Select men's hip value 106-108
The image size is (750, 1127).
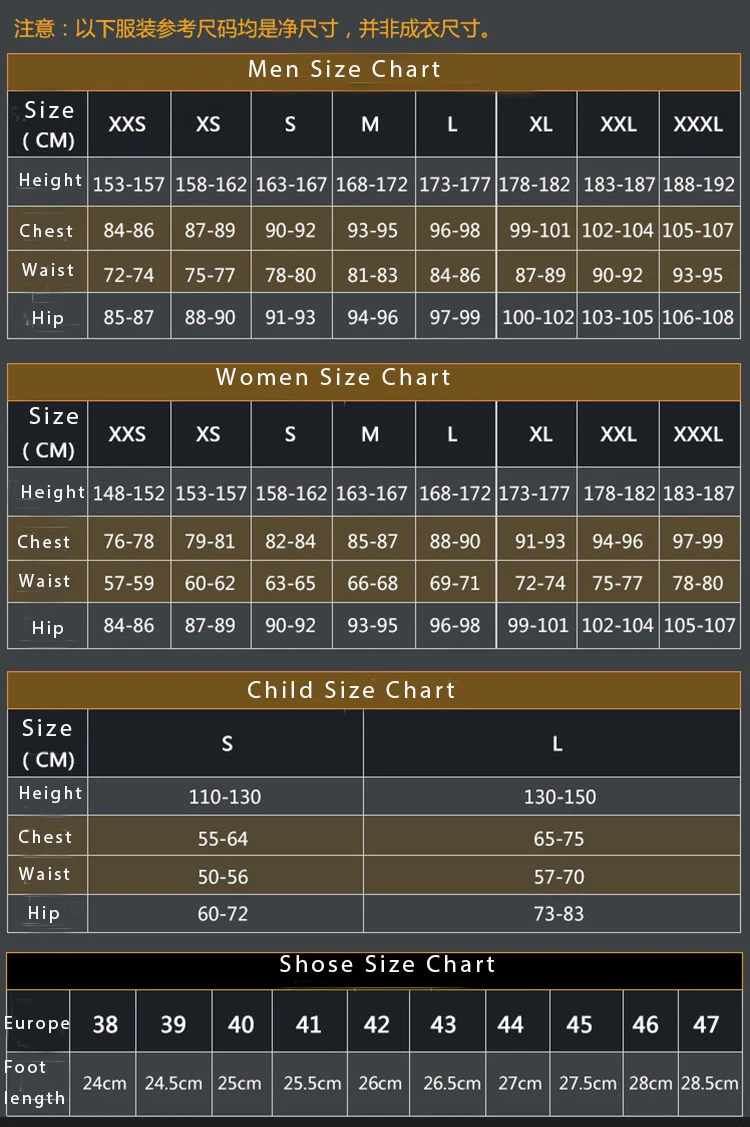(700, 316)
